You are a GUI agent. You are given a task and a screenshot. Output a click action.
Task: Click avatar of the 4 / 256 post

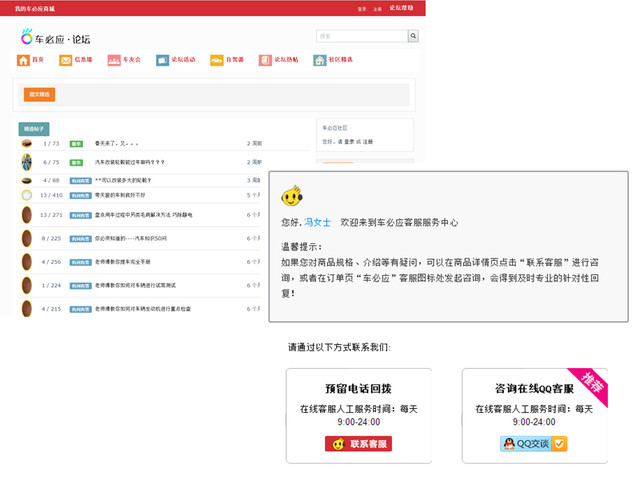click(27, 262)
